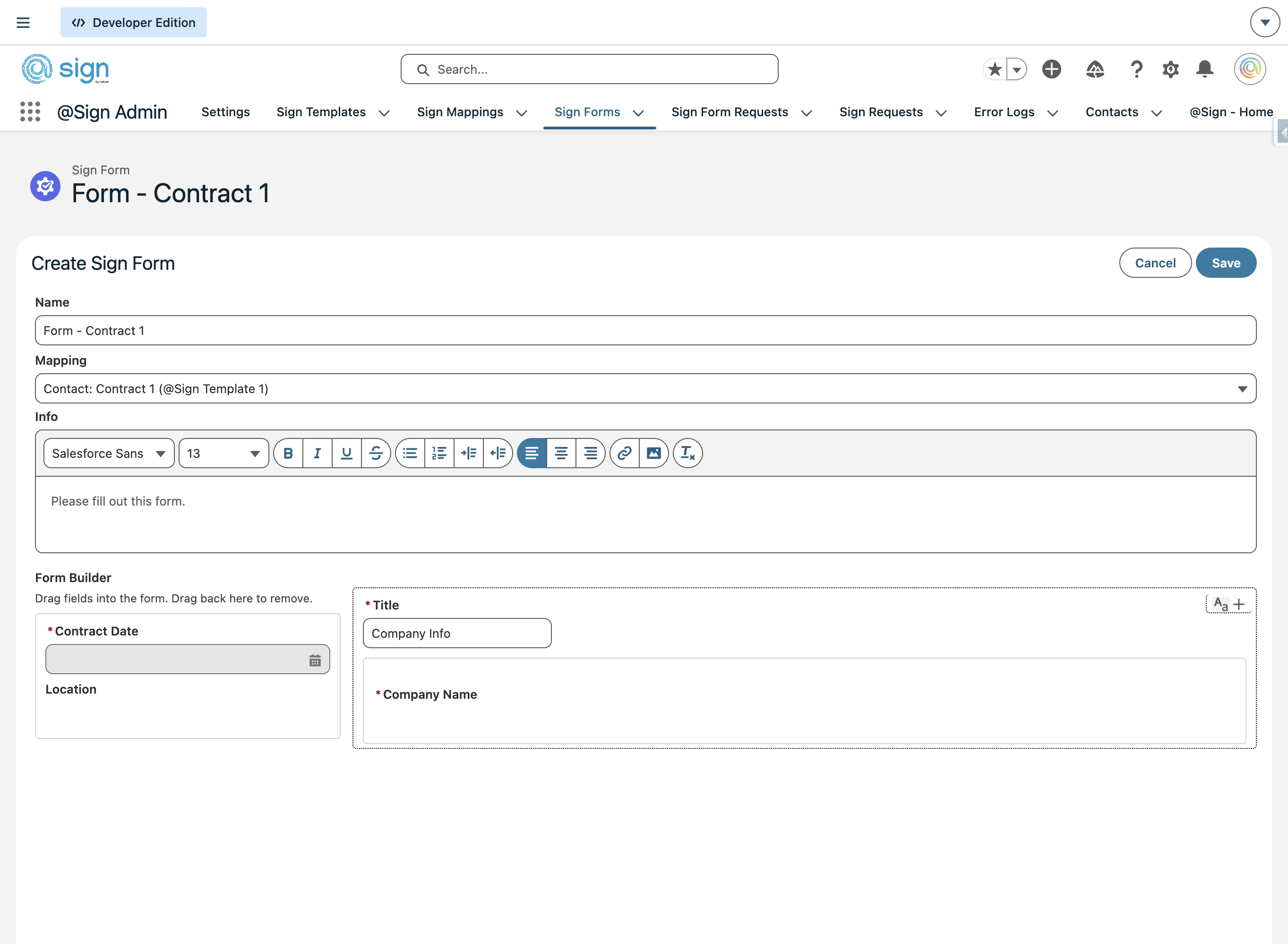Open the Contract Date calendar picker
The width and height of the screenshot is (1288, 944).
315,661
